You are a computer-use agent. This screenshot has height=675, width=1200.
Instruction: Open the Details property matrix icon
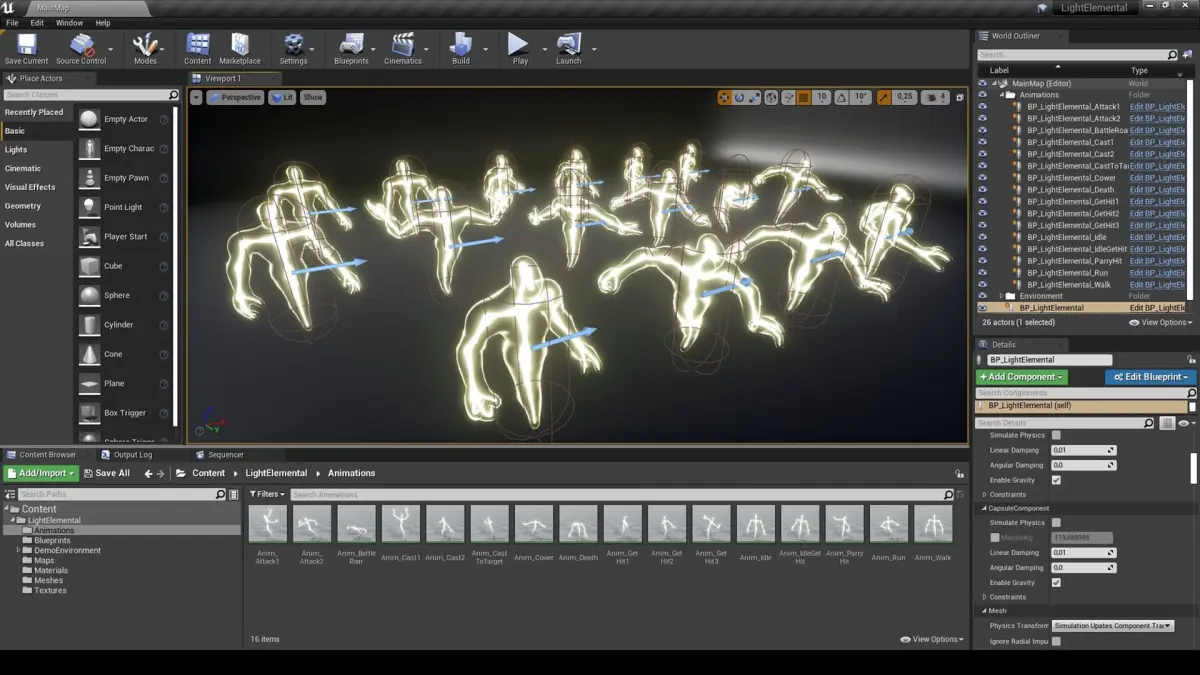coord(1167,423)
